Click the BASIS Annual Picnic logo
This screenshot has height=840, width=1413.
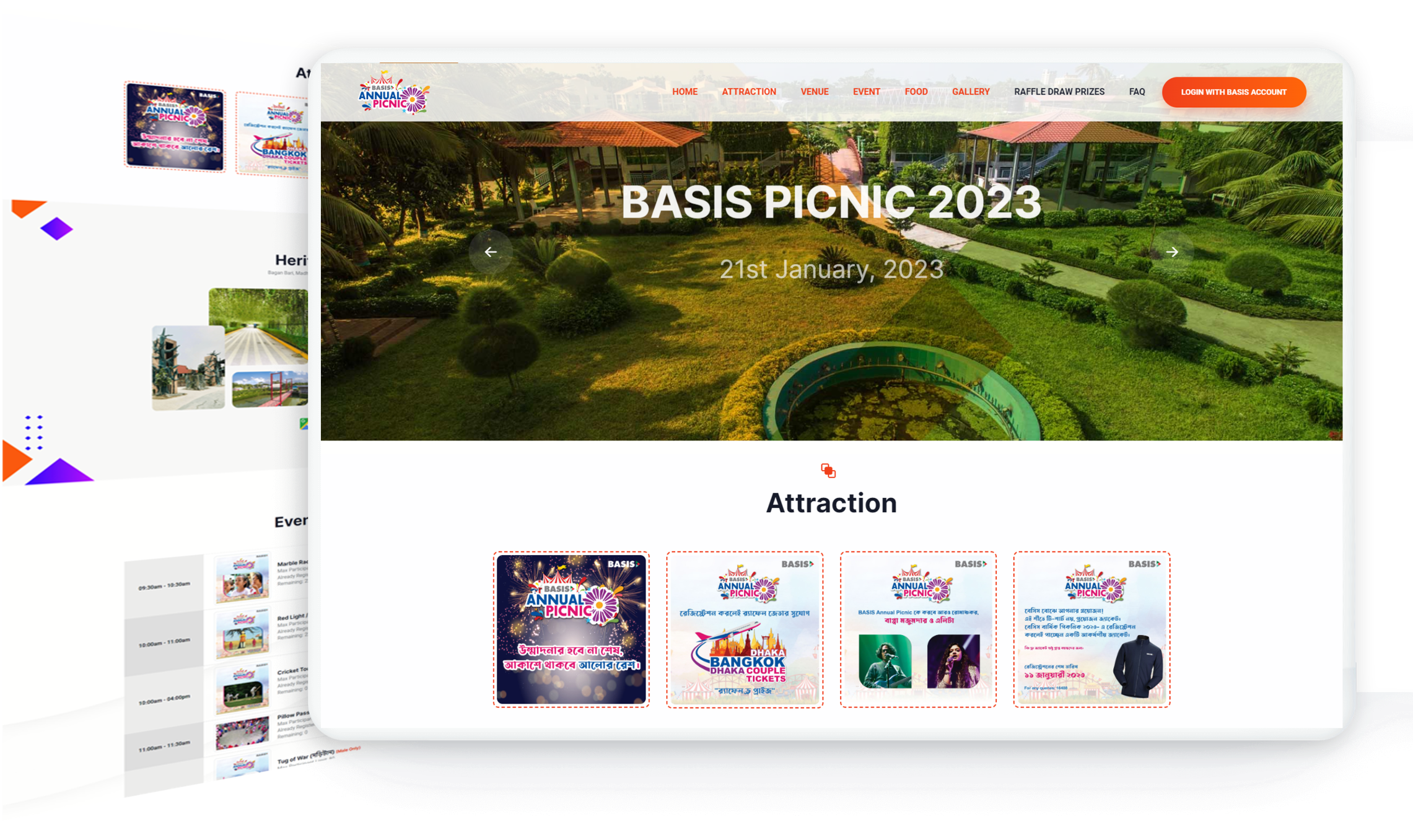(x=394, y=93)
